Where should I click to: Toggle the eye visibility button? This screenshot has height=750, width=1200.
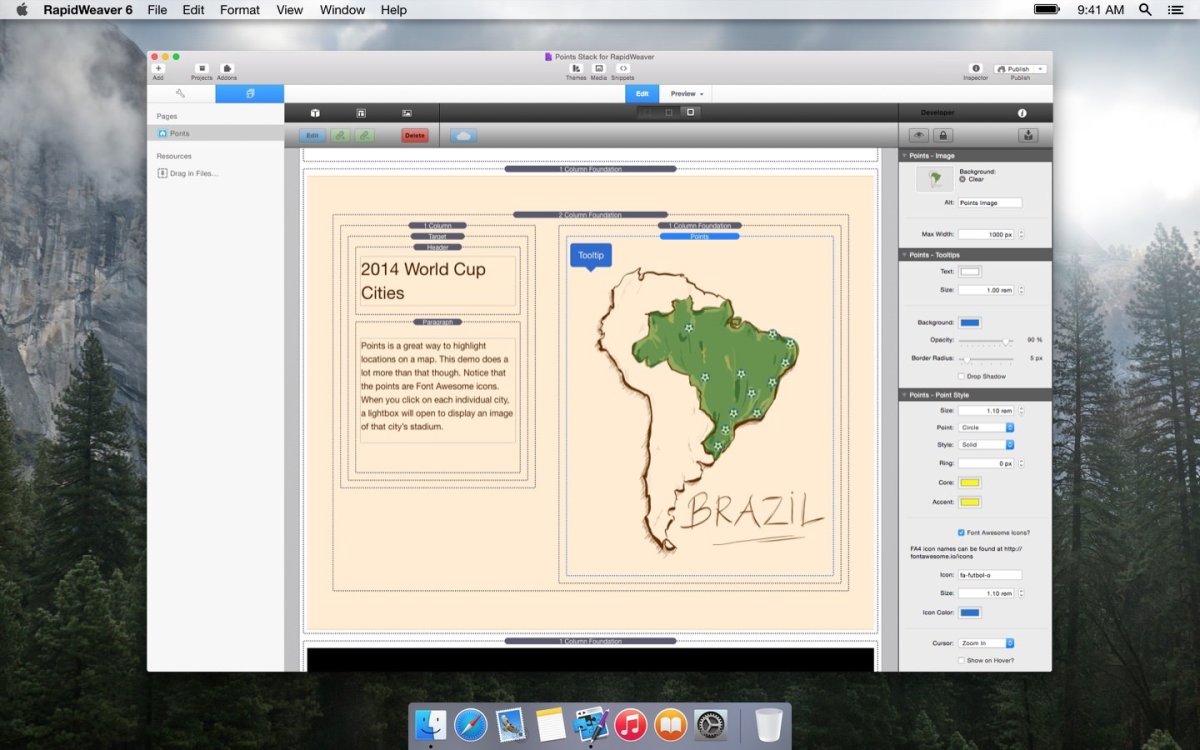click(x=918, y=135)
